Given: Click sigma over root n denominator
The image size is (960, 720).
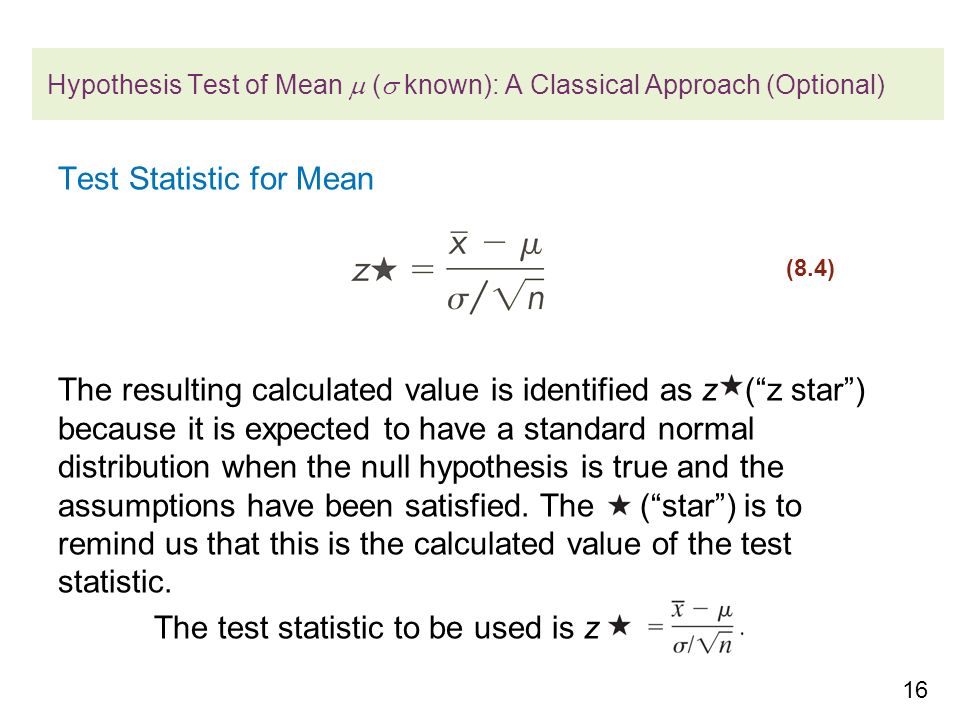Looking at the screenshot, I should [495, 298].
